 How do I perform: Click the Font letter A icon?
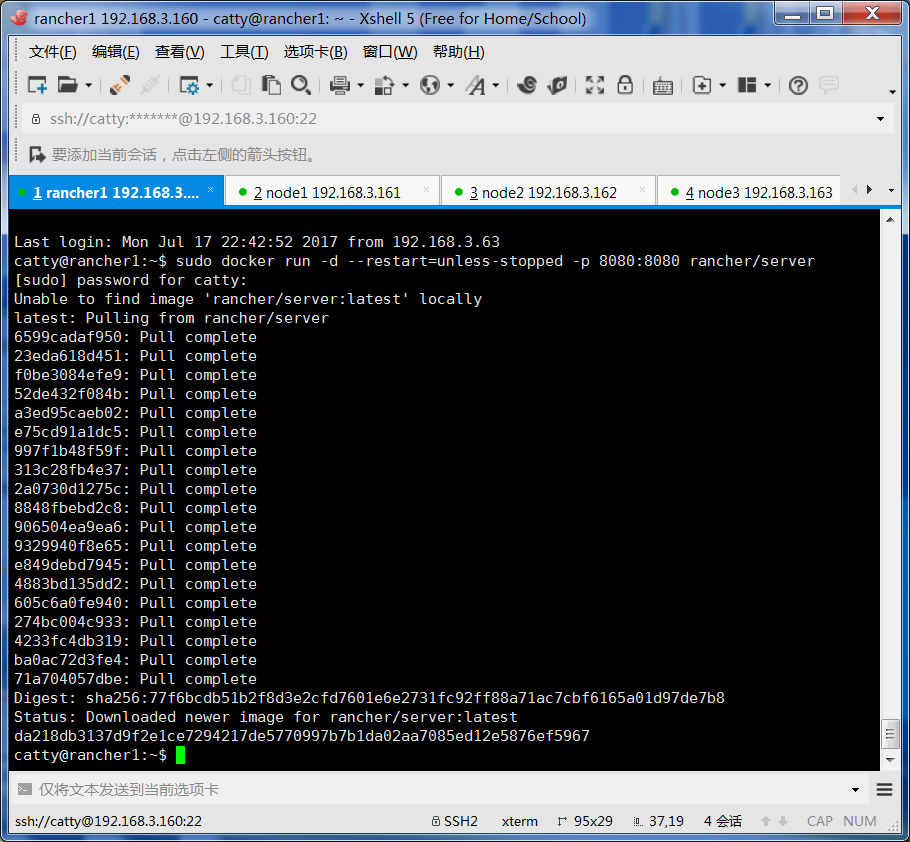476,85
